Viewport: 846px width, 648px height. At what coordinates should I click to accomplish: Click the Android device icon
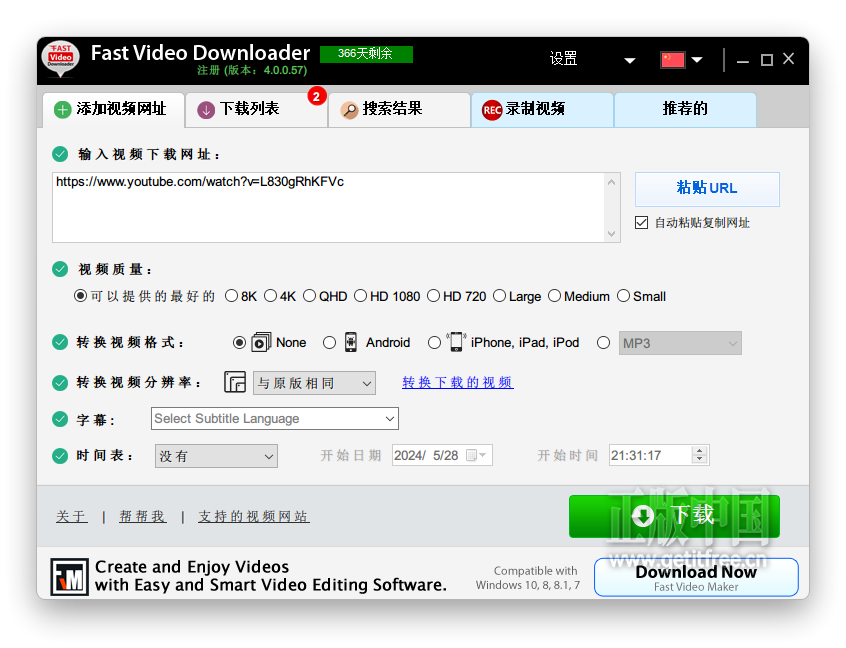(351, 342)
